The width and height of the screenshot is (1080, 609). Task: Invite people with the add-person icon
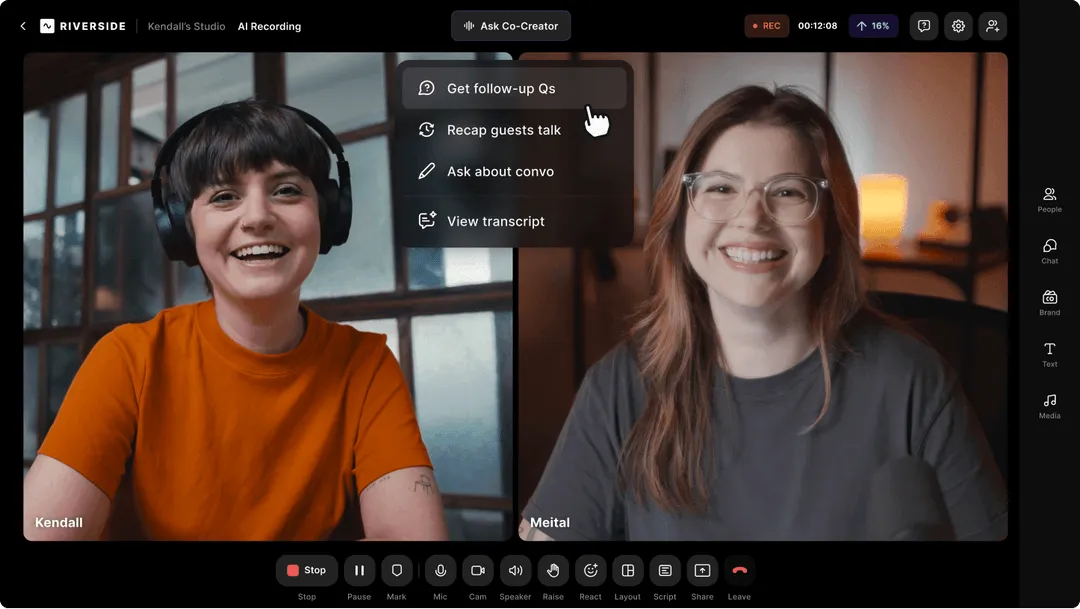click(x=993, y=25)
